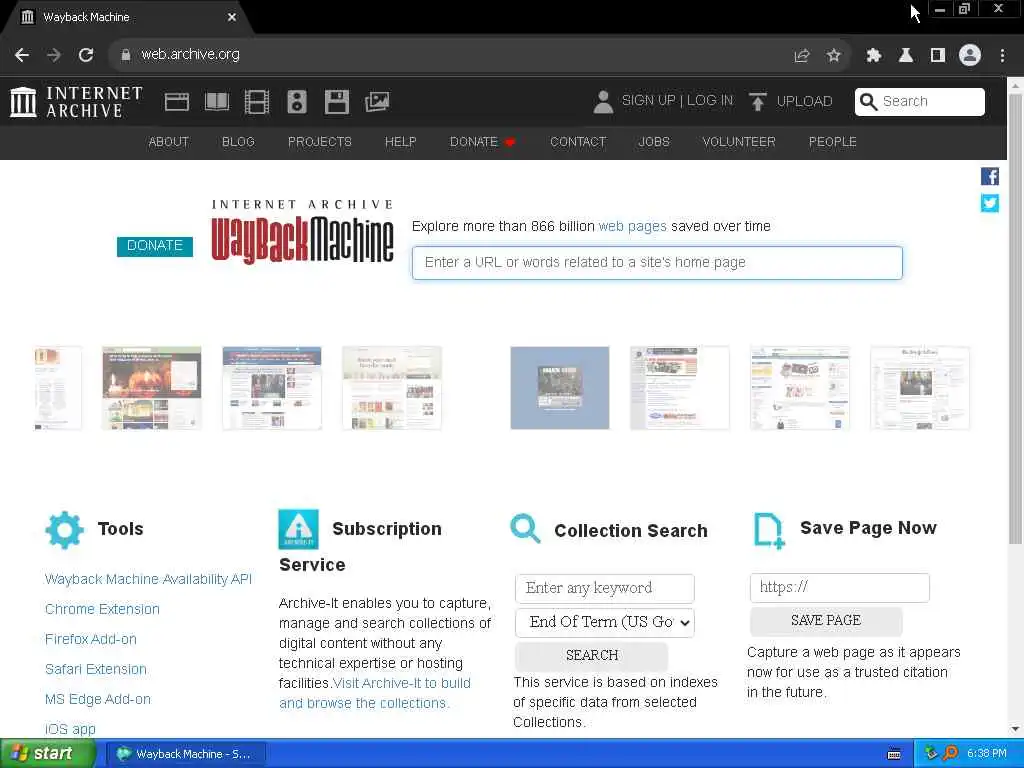The image size is (1024, 768).
Task: Click the taskbar clock showing 6:38 PM
Action: pyautogui.click(x=986, y=754)
